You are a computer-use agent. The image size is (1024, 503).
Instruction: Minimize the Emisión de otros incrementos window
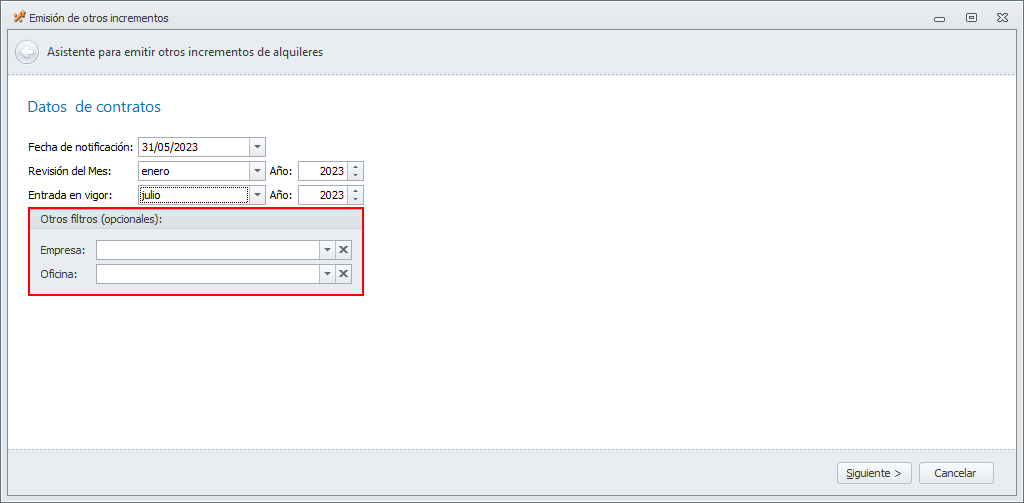(940, 18)
